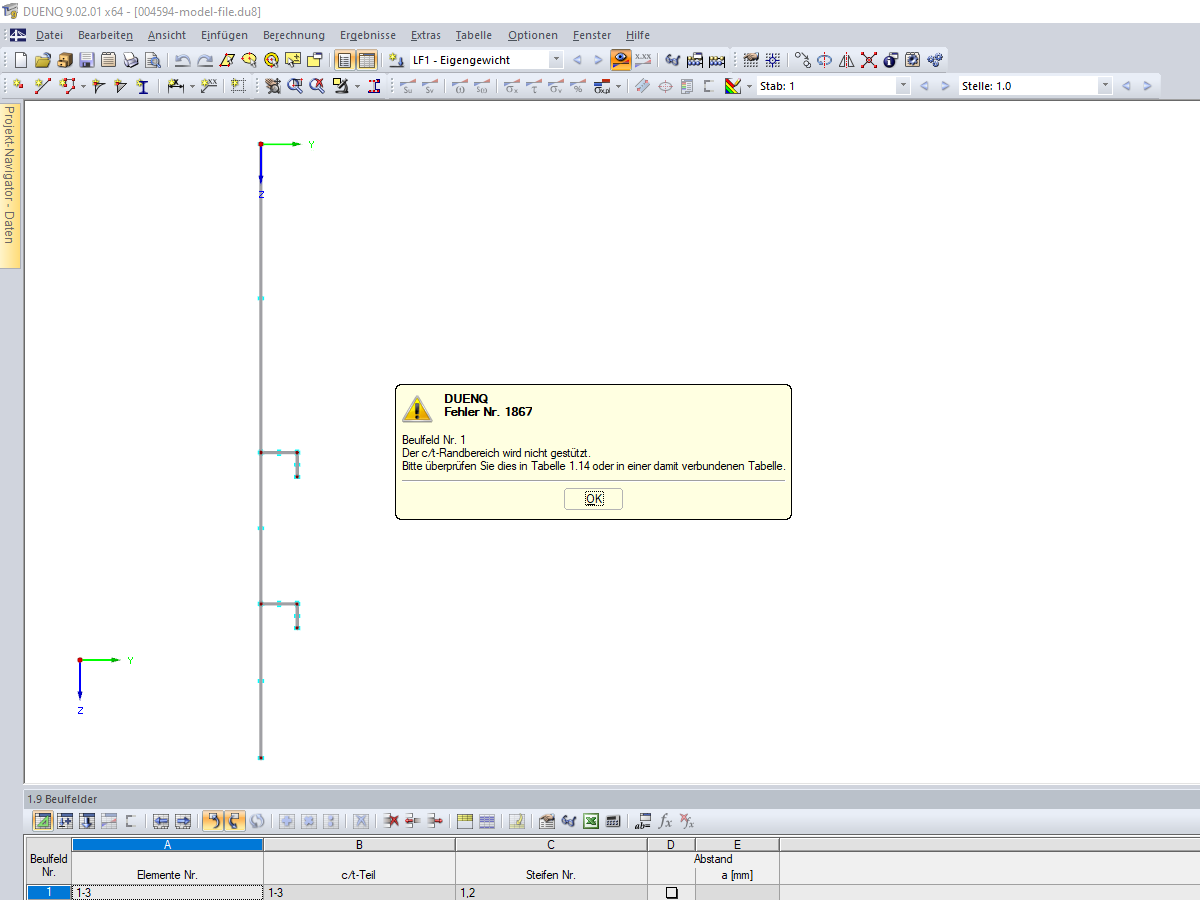Click the microscope view tool icon
Image resolution: width=1200 pixels, height=900 pixels.
coord(340,86)
